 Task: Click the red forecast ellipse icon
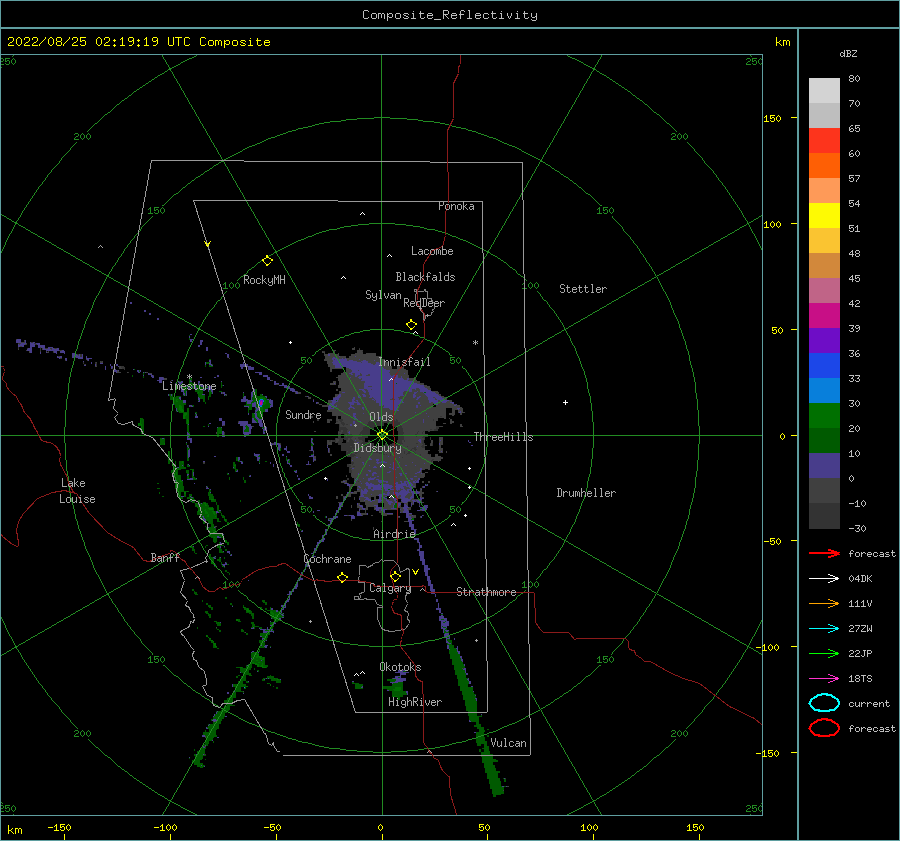point(824,728)
